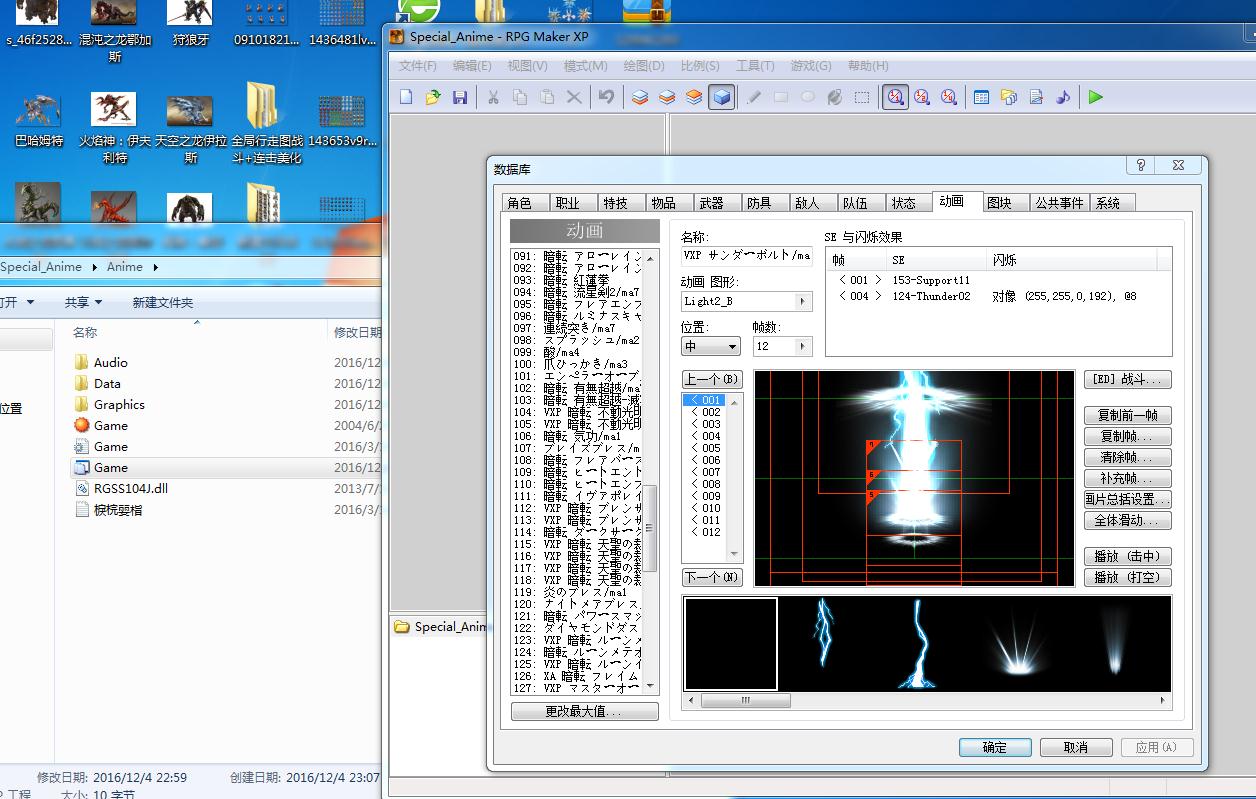Choose the 1:1 zoom scale icon

click(895, 97)
